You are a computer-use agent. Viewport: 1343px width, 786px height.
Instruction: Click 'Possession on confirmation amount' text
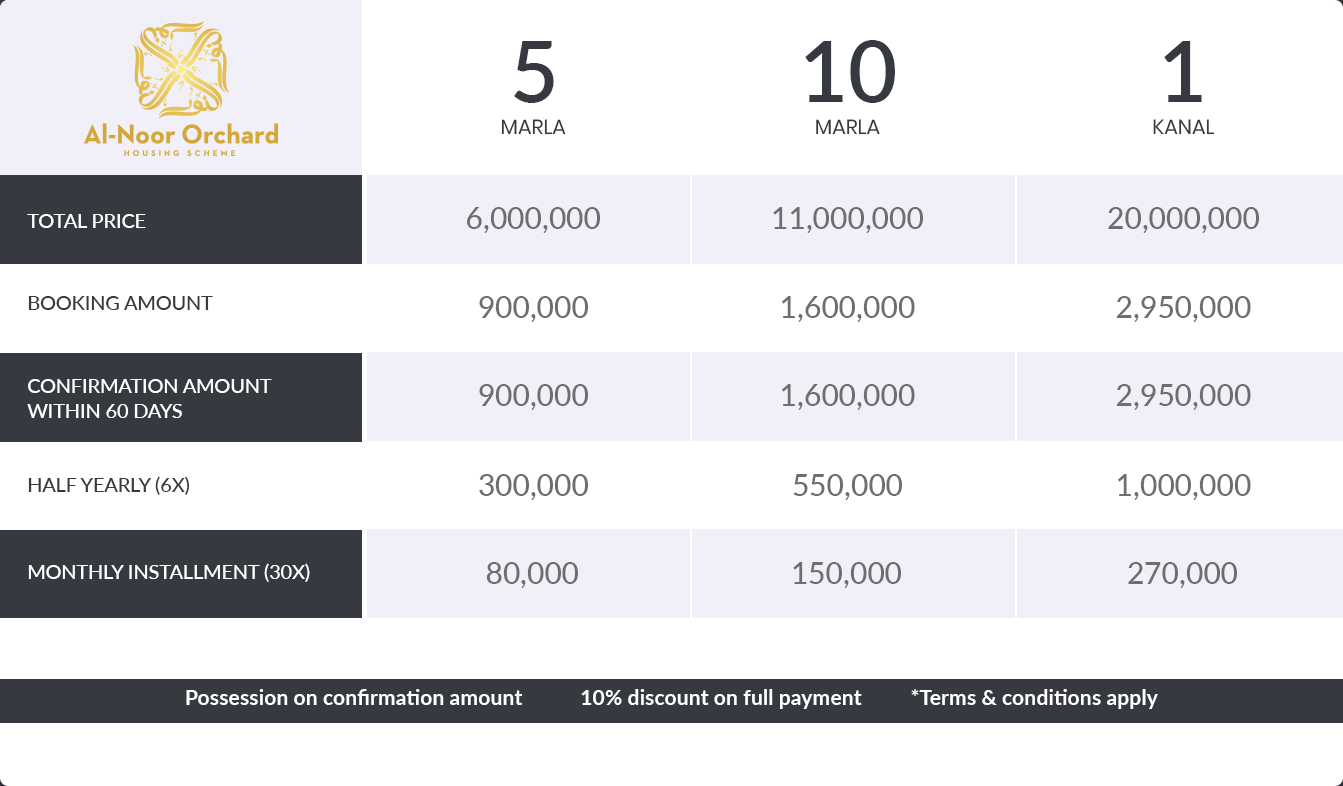tap(353, 698)
